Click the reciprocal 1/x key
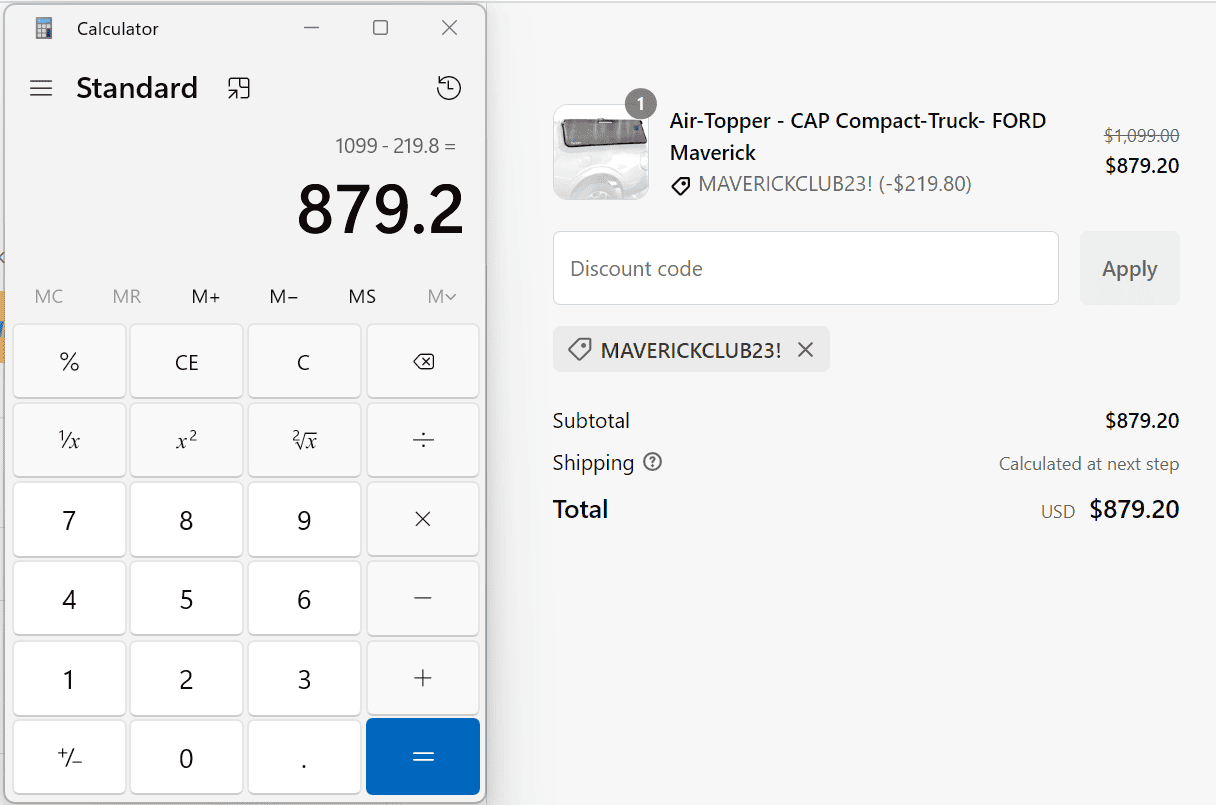The height and width of the screenshot is (805, 1216). click(69, 440)
